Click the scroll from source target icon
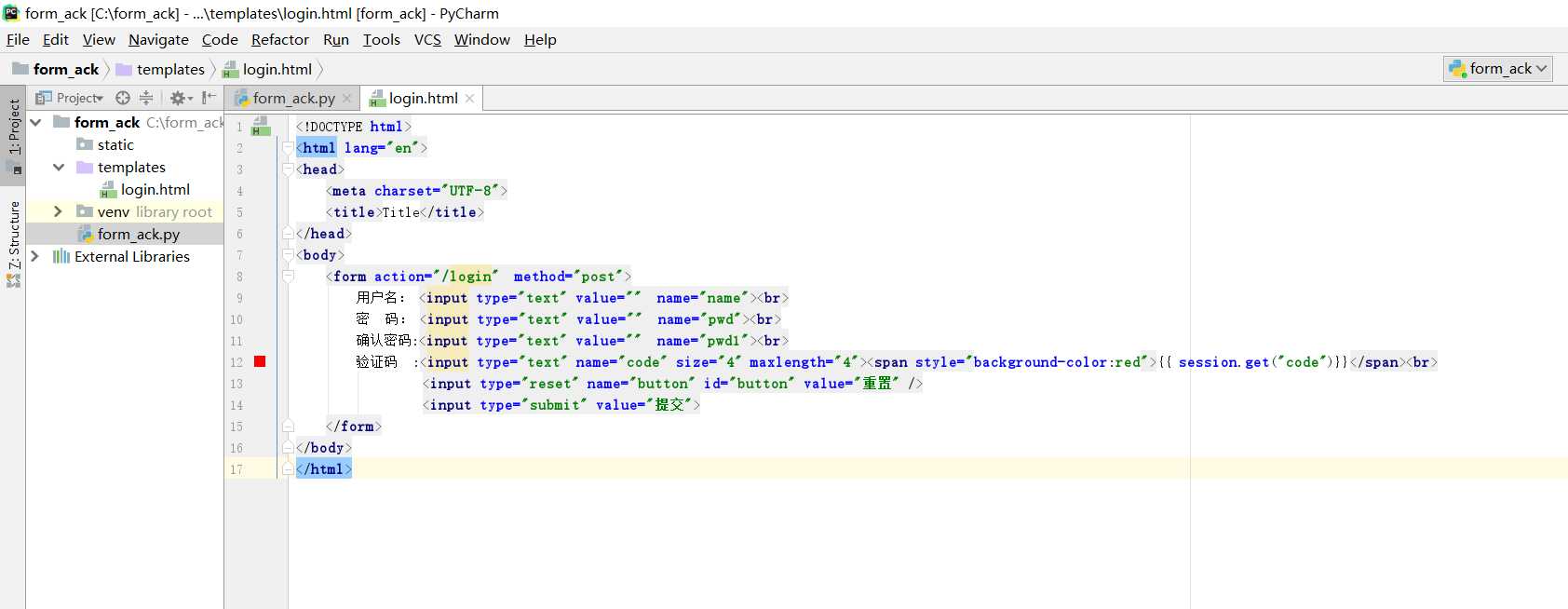 pos(123,98)
